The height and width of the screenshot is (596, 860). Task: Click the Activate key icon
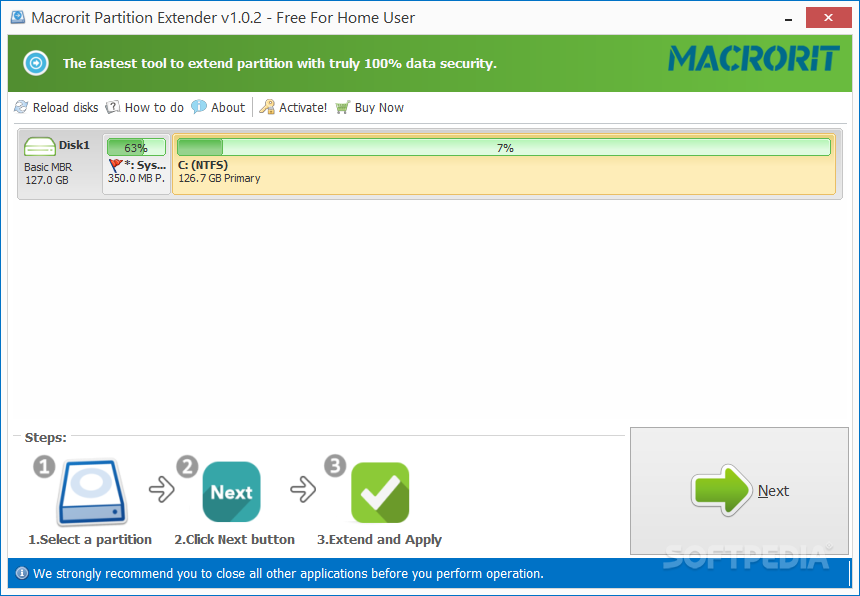(x=267, y=107)
